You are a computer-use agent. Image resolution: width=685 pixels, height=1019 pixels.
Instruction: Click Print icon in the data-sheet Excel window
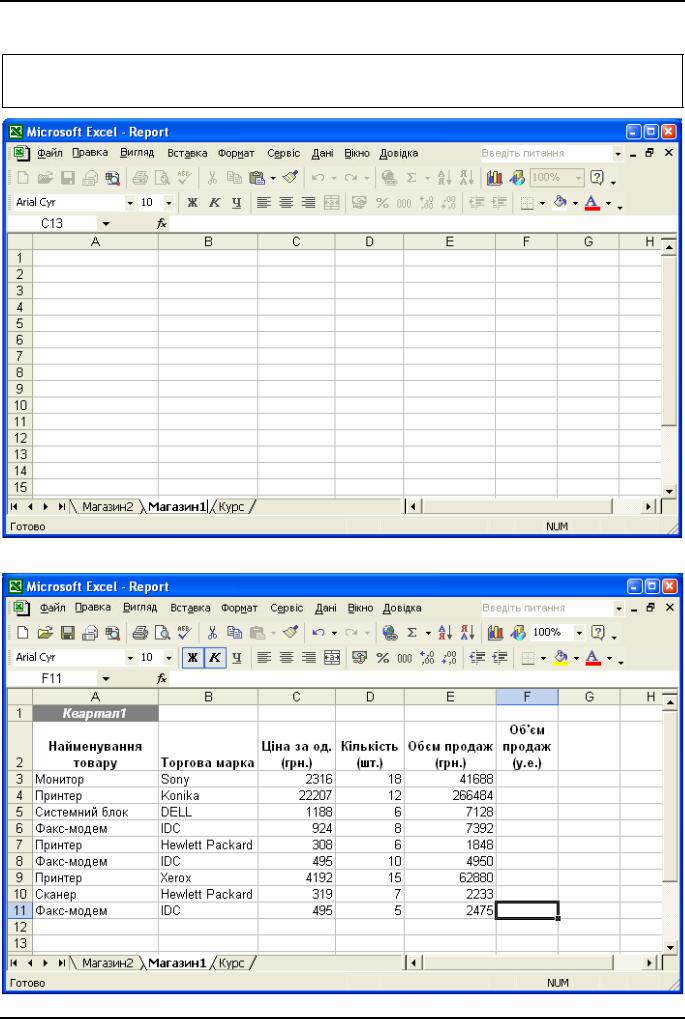(x=140, y=632)
